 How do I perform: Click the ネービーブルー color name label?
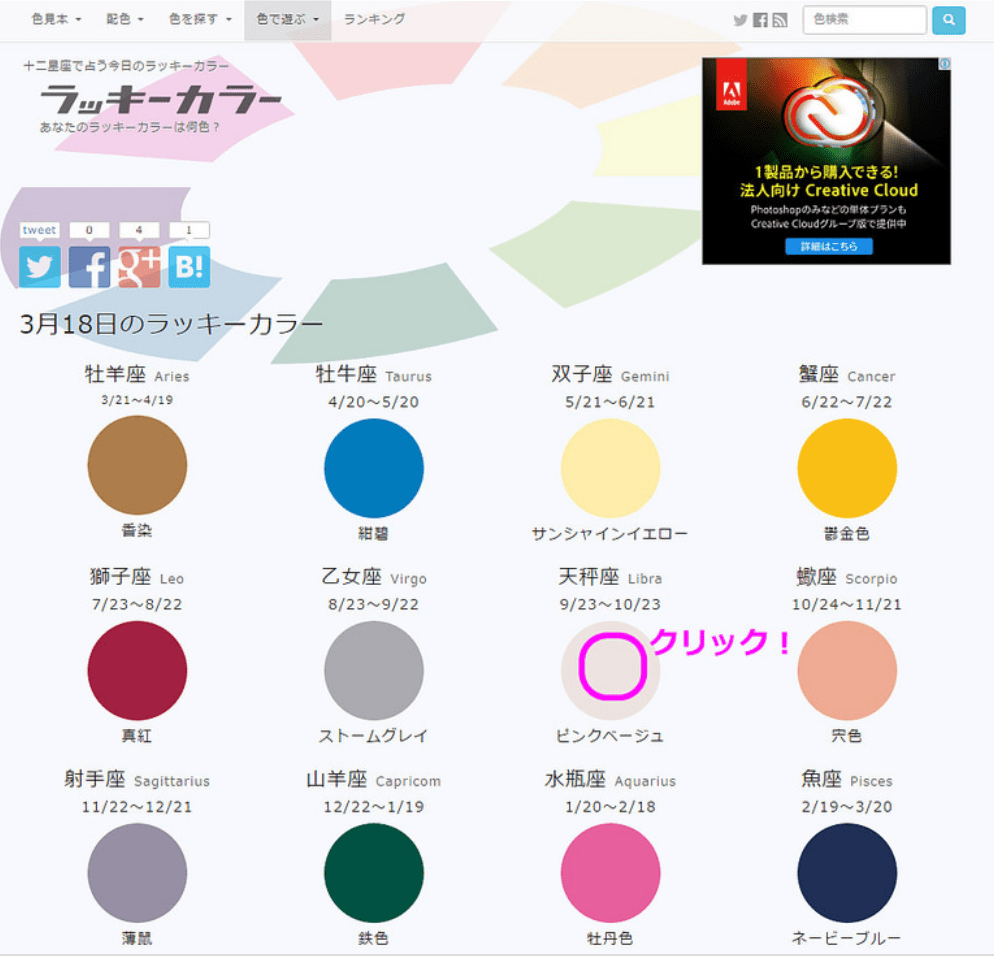coord(847,938)
